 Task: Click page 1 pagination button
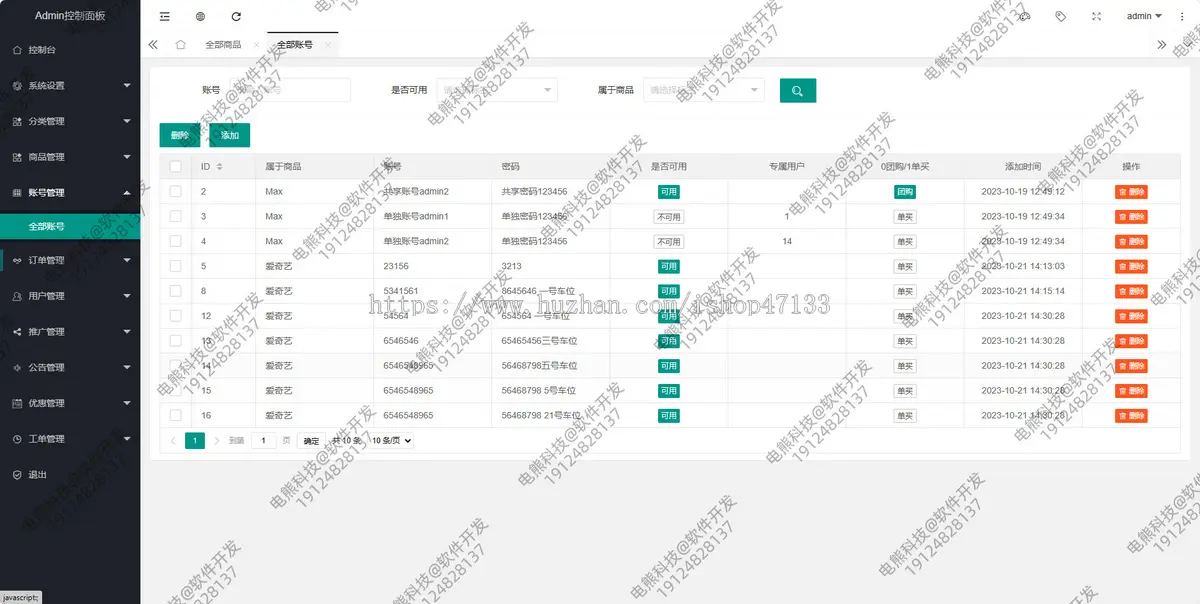[195, 440]
